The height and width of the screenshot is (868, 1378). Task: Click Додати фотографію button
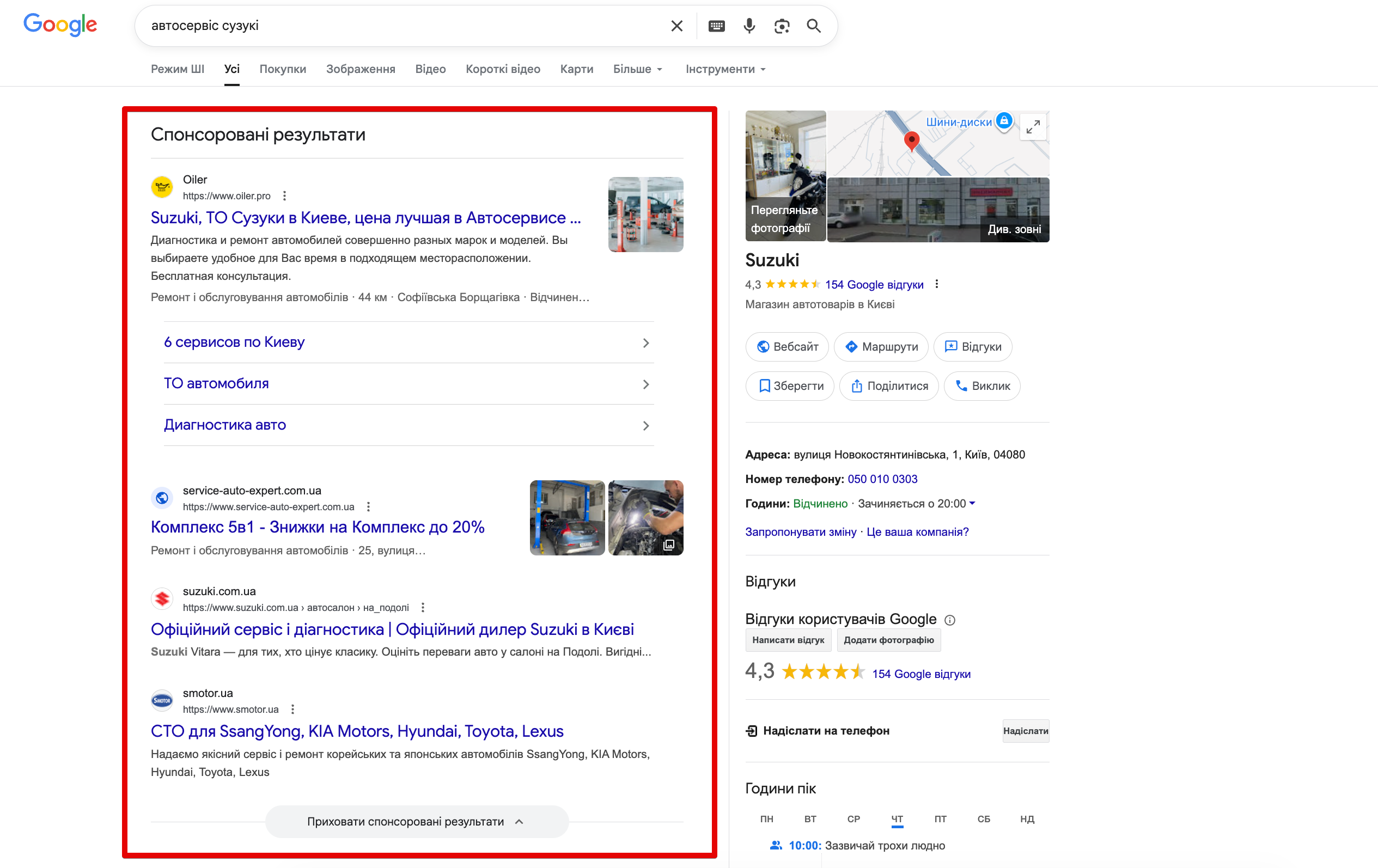(889, 640)
